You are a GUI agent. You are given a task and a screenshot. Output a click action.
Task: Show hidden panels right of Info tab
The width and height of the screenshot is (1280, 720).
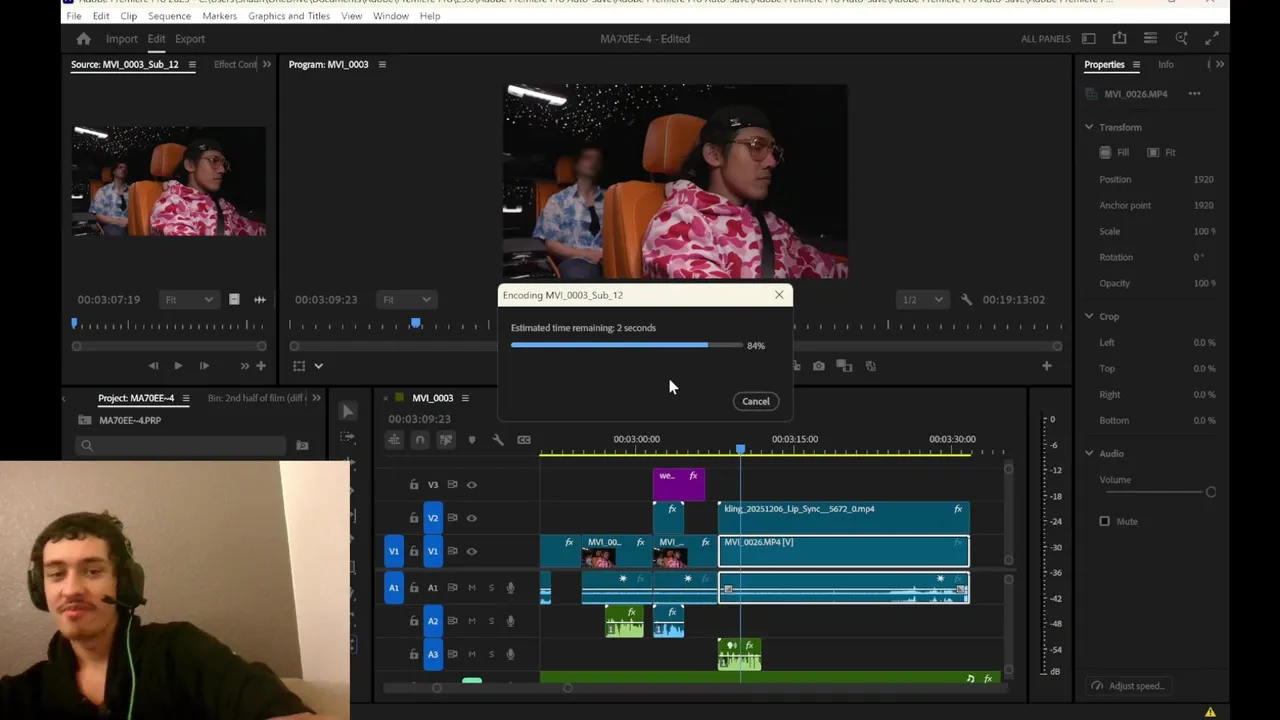click(x=1219, y=64)
